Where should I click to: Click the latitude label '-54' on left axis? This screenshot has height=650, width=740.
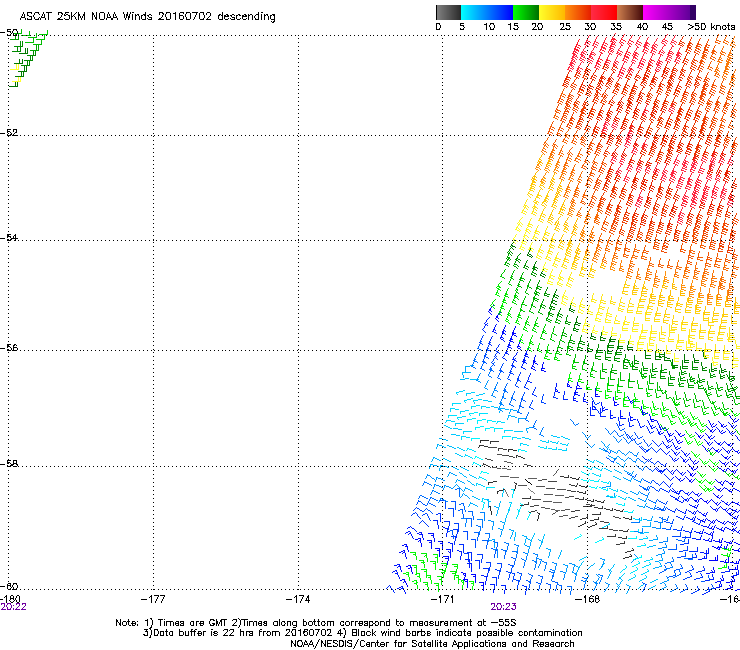9,237
